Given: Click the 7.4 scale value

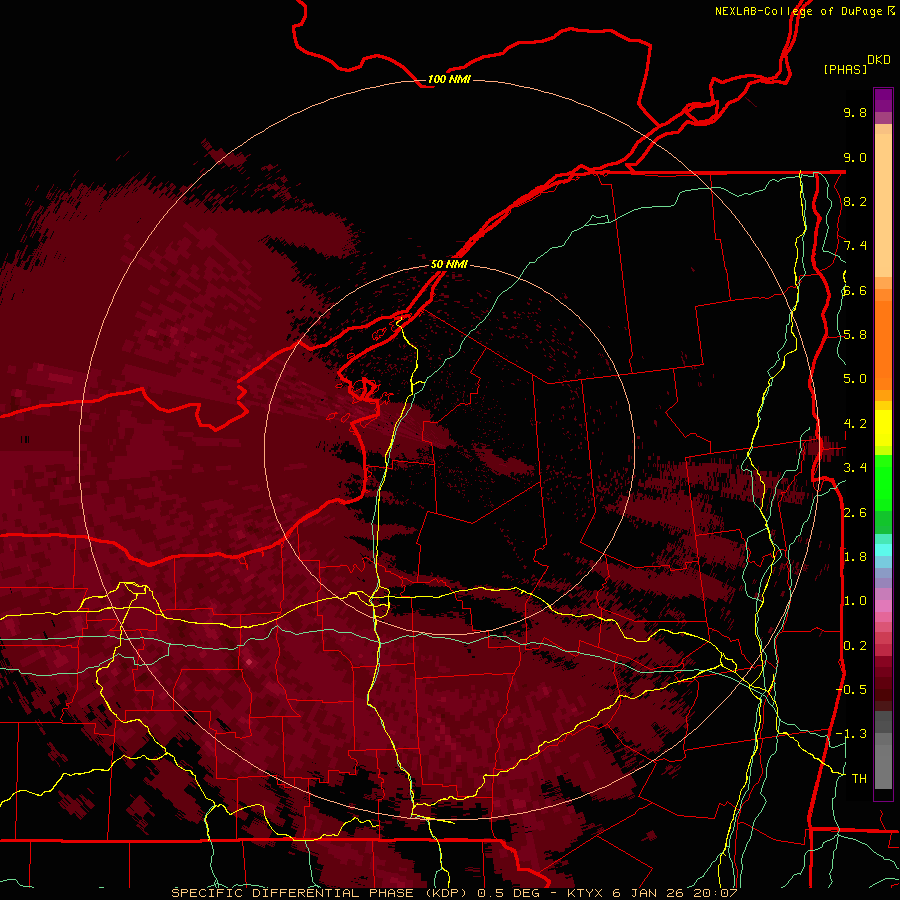Looking at the screenshot, I should pyautogui.click(x=855, y=246).
